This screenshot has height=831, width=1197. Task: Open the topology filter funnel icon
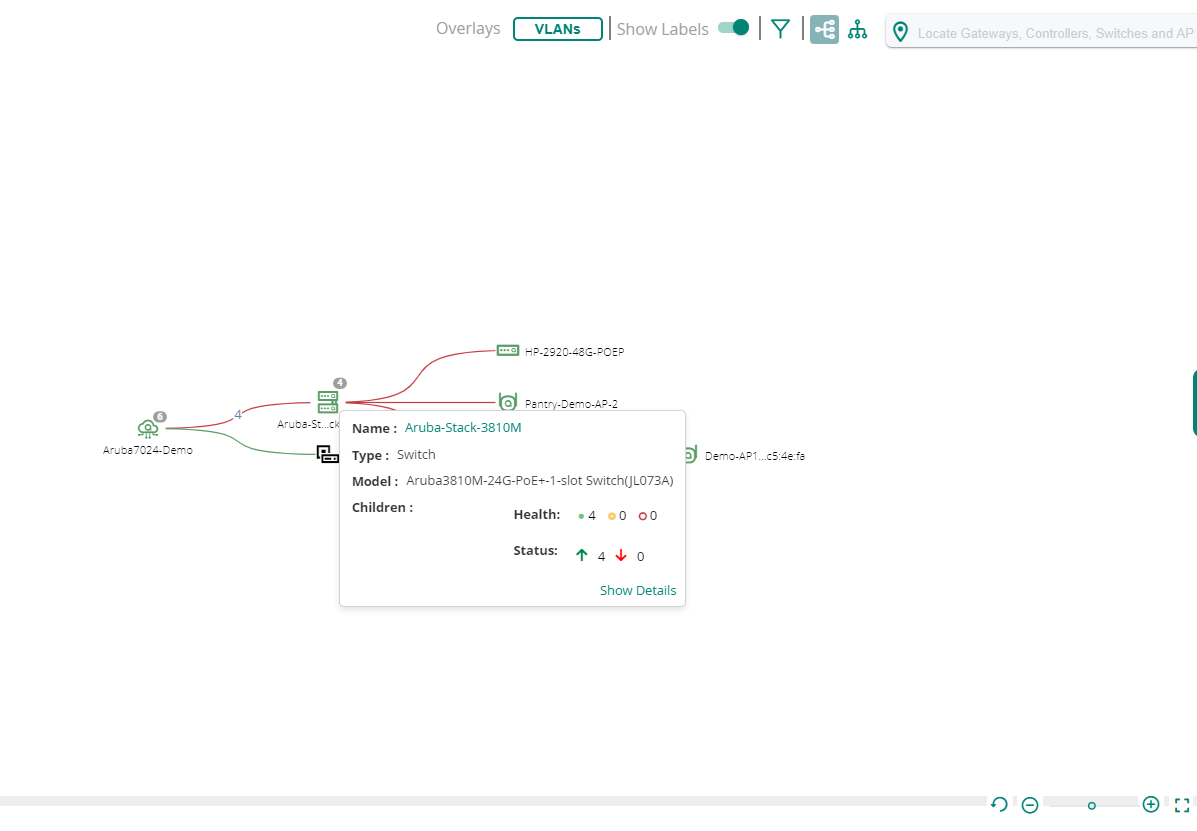coord(780,29)
